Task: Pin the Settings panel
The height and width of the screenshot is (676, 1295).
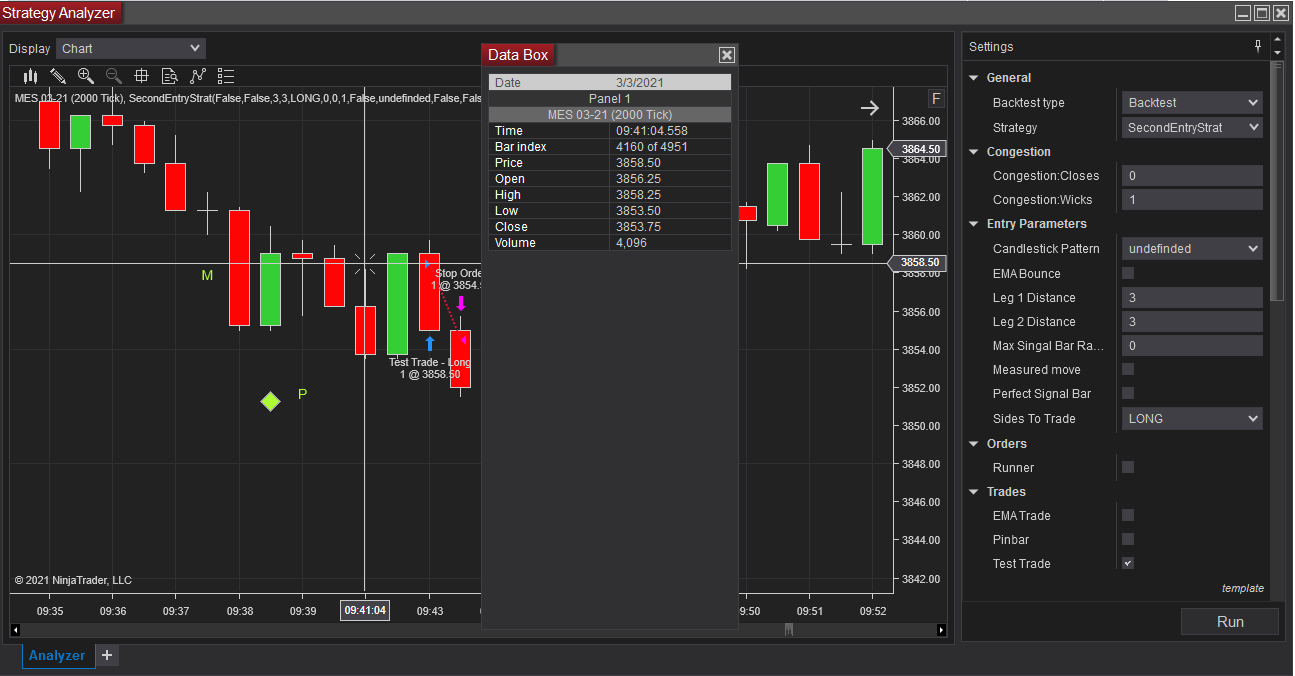Action: 1258,46
